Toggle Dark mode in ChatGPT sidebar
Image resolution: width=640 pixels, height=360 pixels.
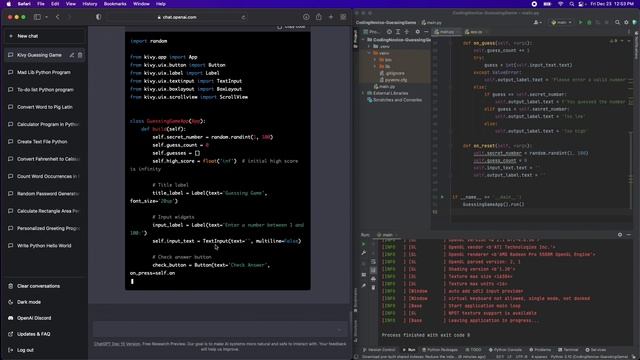(45, 302)
